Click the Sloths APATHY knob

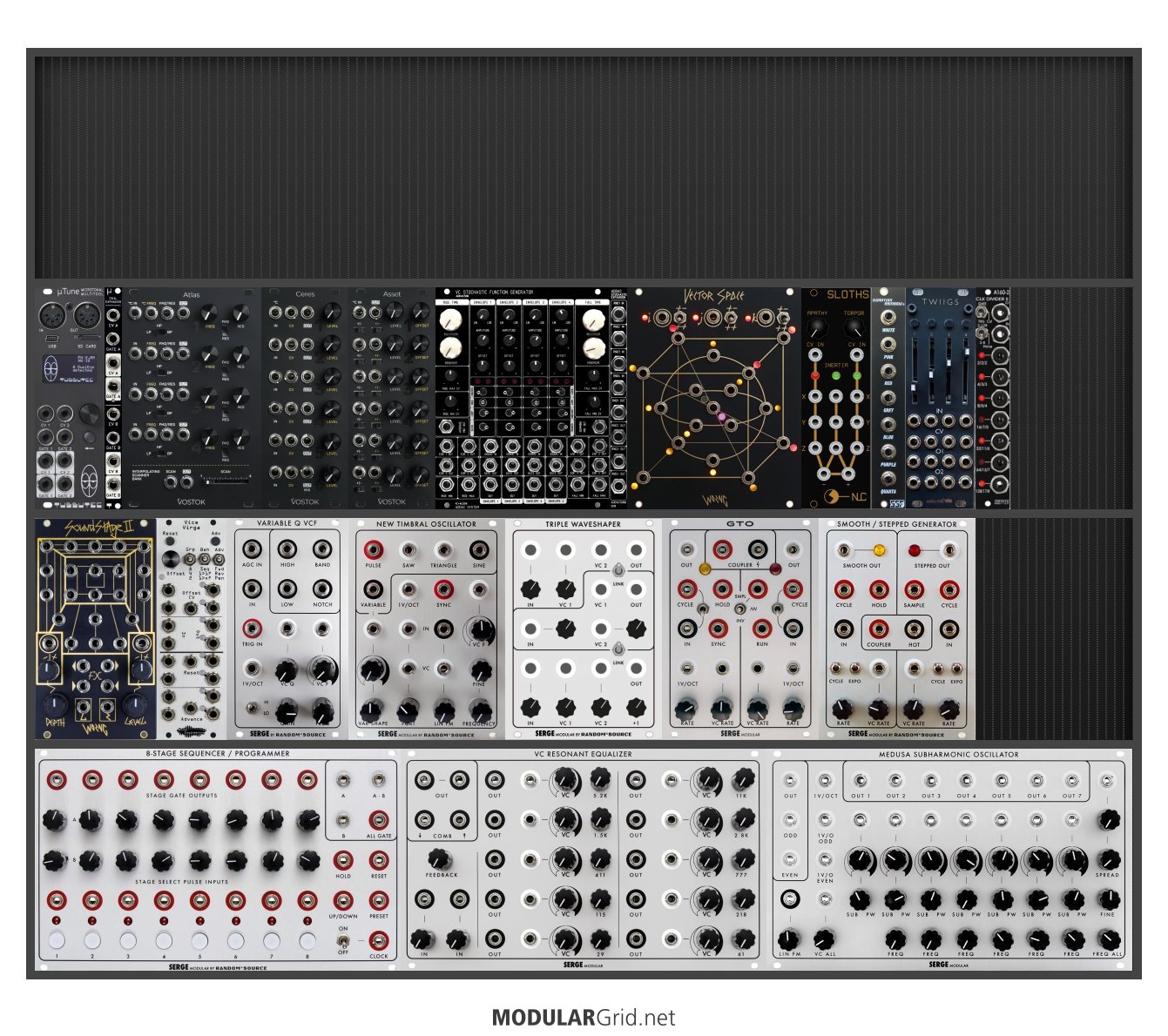click(x=817, y=327)
